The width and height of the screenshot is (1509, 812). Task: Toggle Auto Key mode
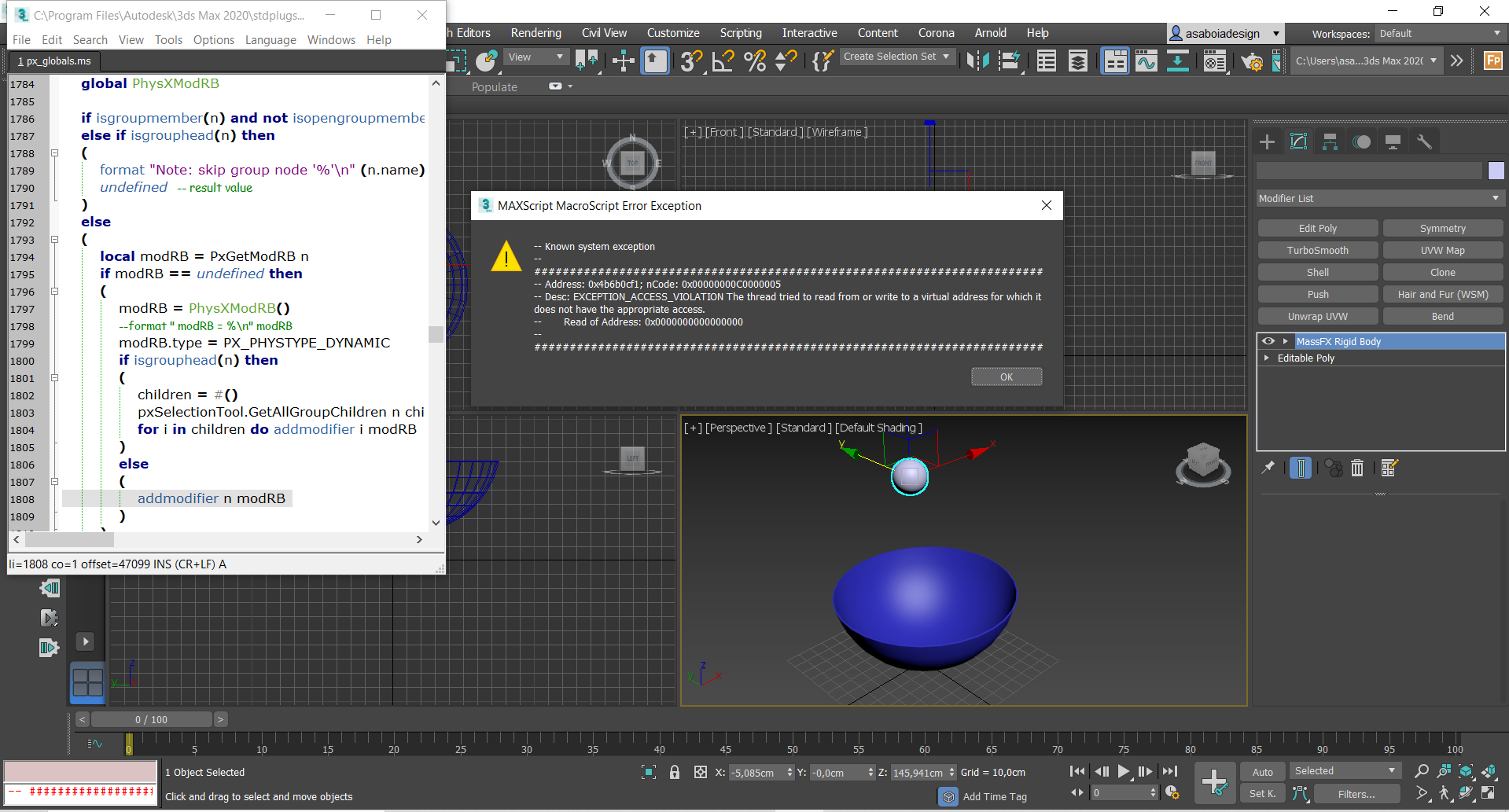(x=1263, y=773)
